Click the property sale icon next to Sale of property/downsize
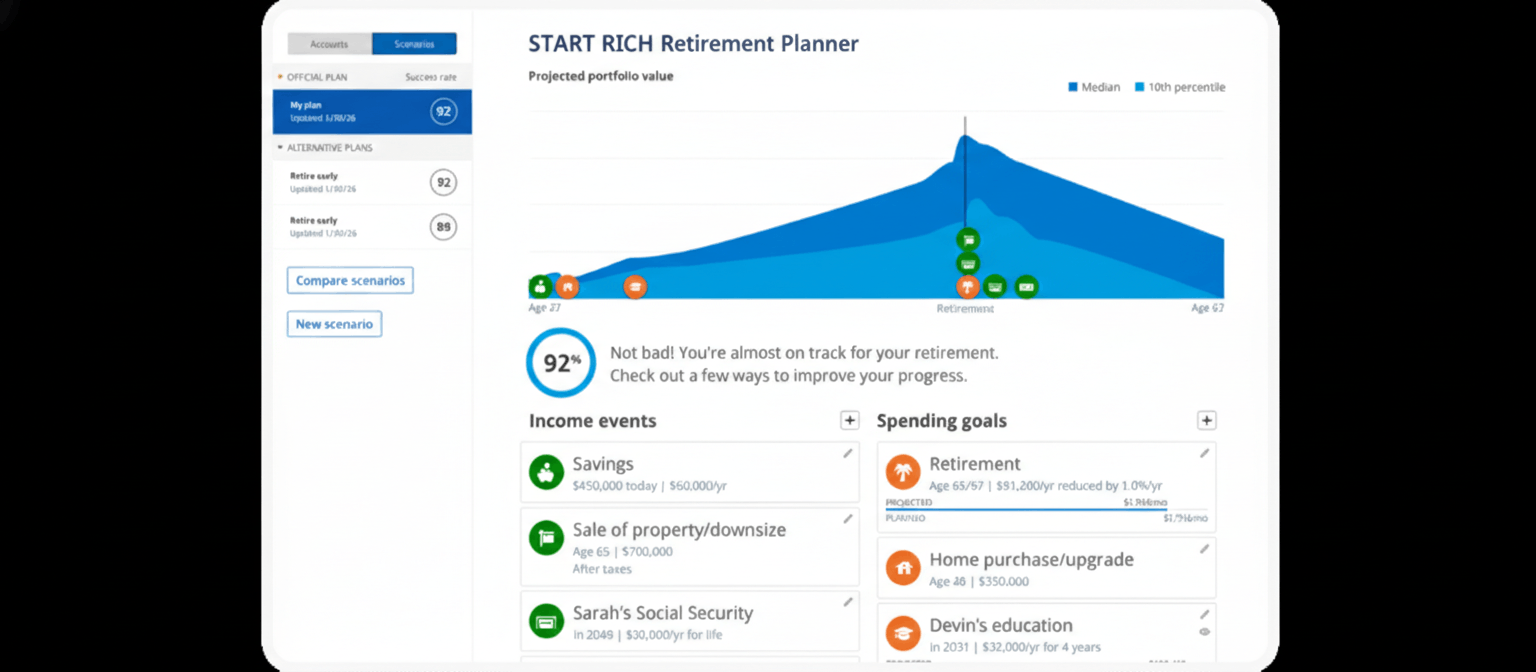Image resolution: width=1536 pixels, height=672 pixels. (x=546, y=538)
